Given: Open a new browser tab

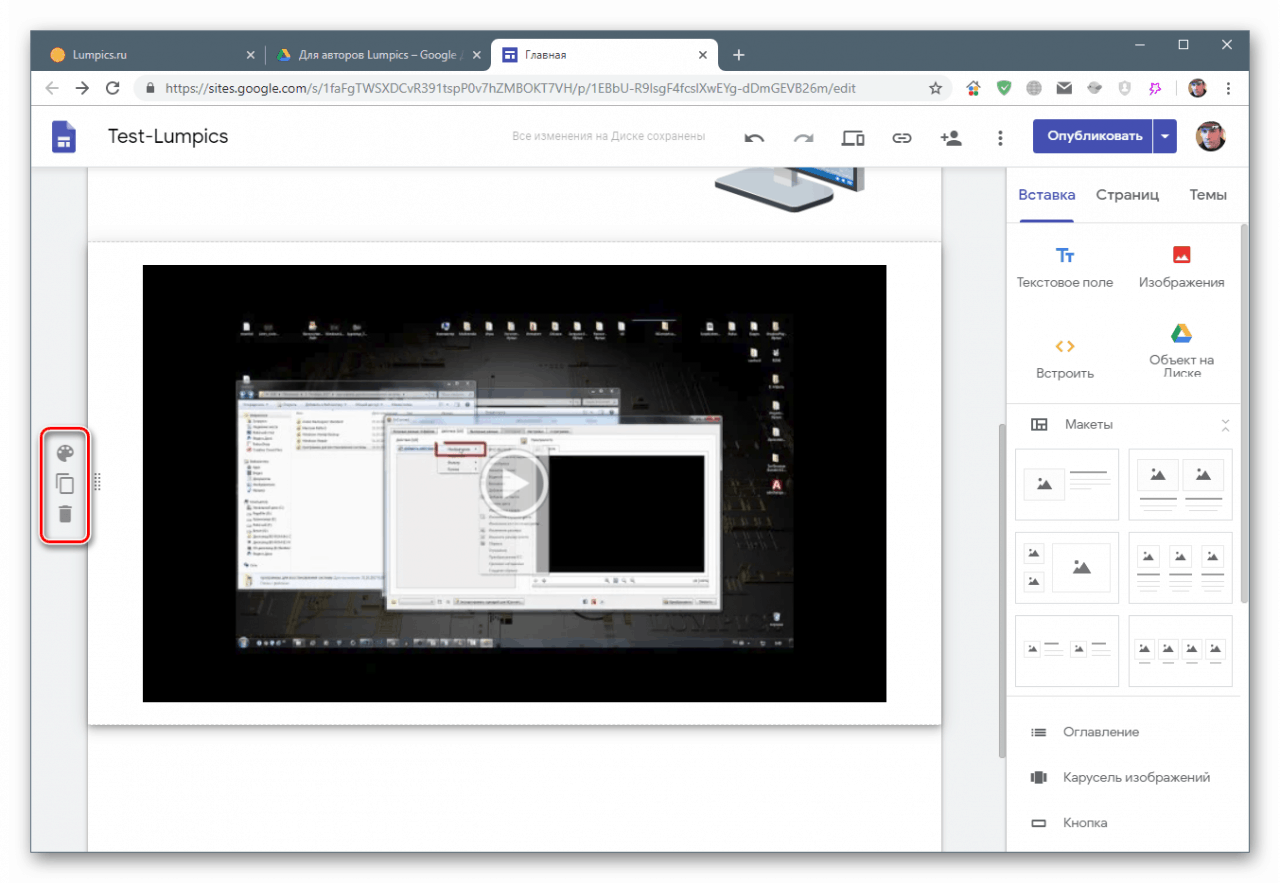Looking at the screenshot, I should coord(738,55).
